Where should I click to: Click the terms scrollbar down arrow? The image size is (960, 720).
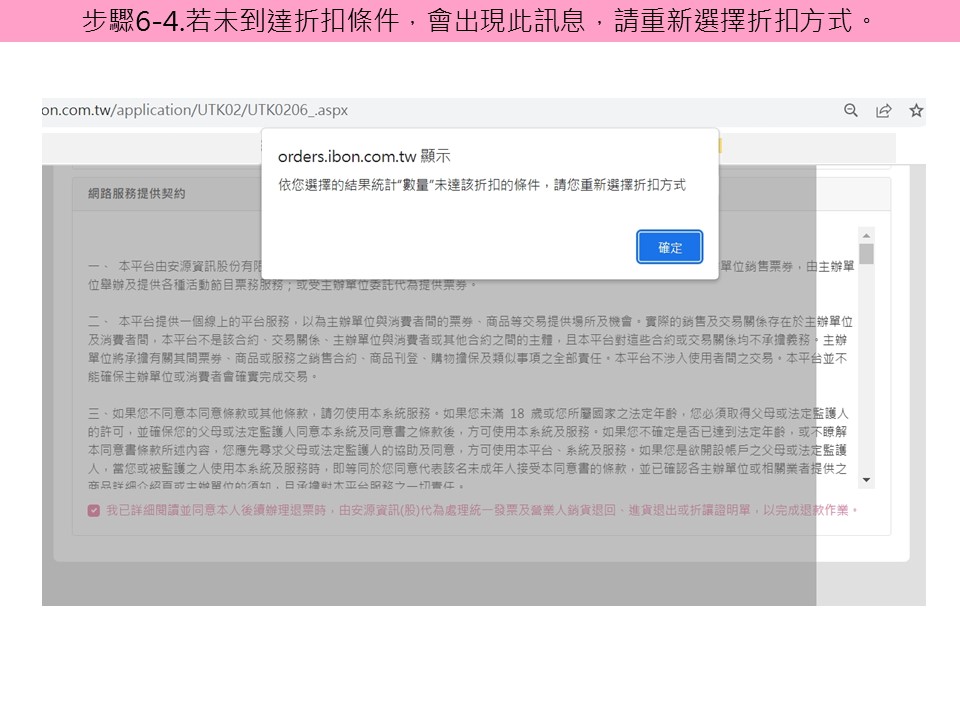(866, 480)
